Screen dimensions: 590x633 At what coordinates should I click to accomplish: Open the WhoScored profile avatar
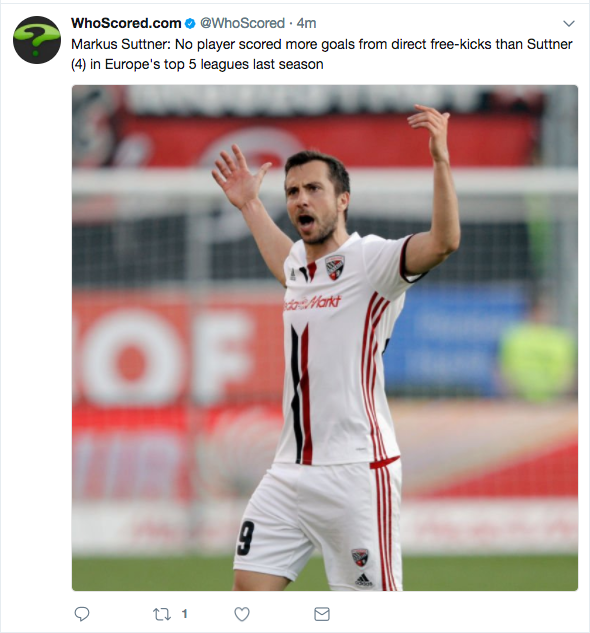coord(37,40)
